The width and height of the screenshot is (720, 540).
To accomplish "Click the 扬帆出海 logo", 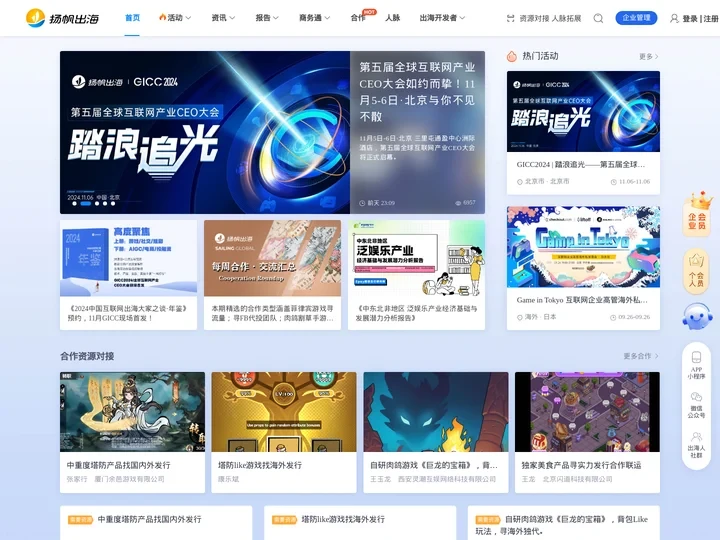I will point(62,18).
